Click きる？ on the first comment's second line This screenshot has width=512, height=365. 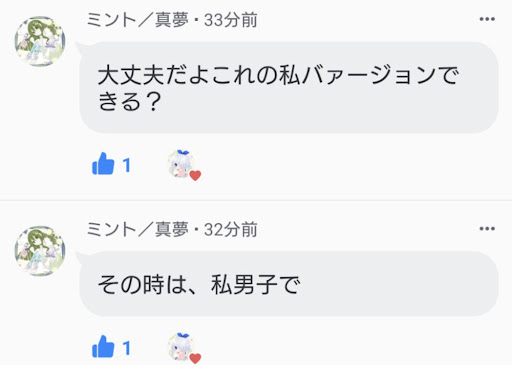click(x=130, y=101)
